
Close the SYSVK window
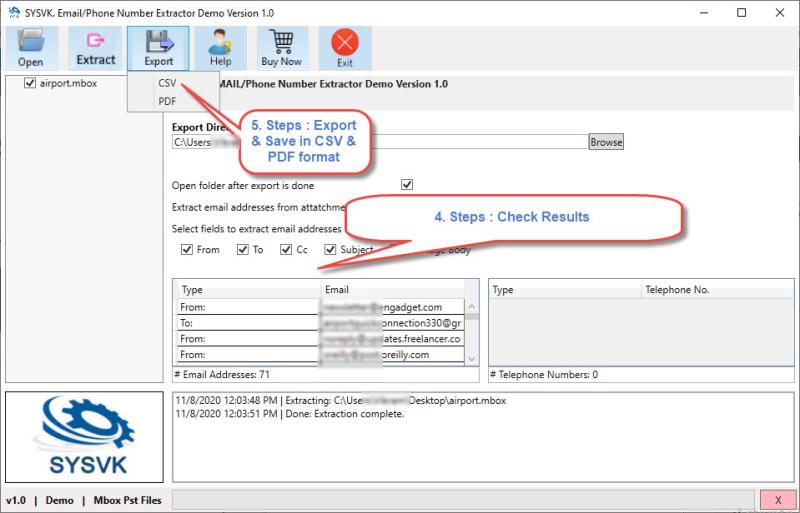coord(780,13)
